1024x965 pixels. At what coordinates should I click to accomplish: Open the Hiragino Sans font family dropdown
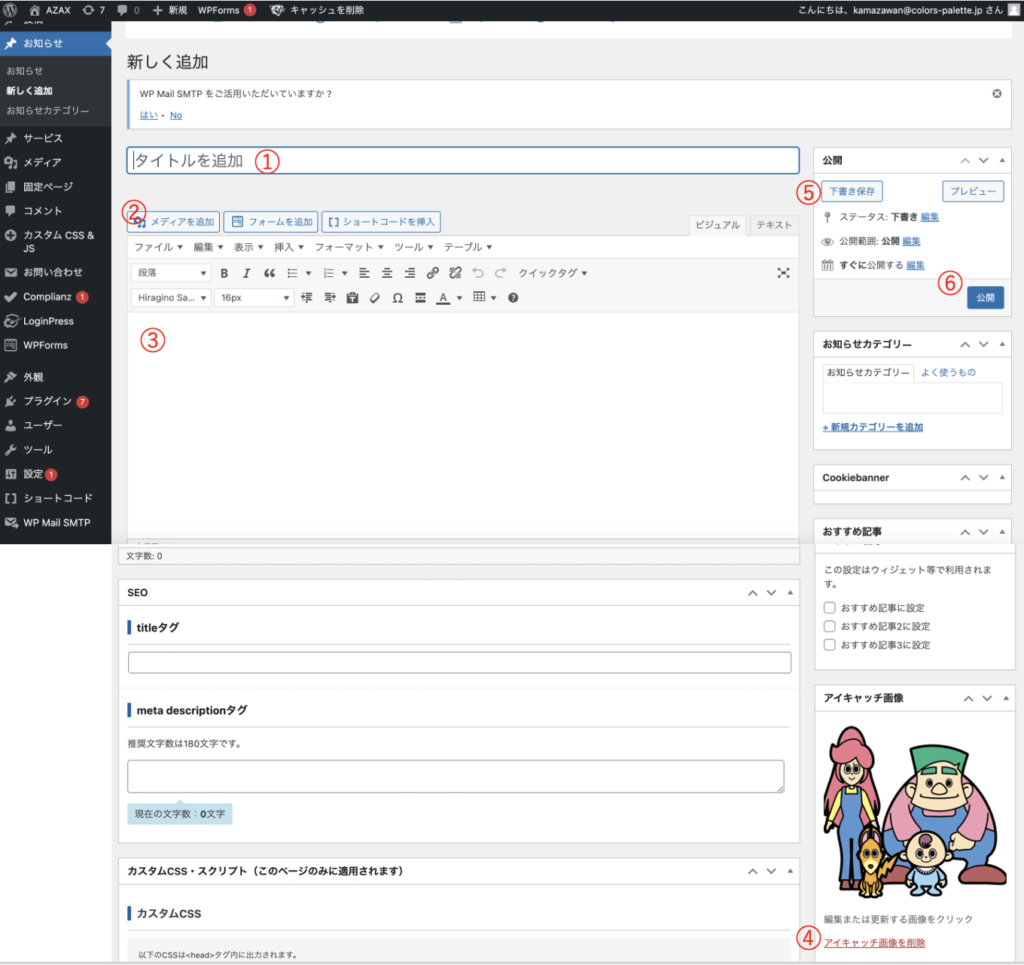pyautogui.click(x=171, y=298)
